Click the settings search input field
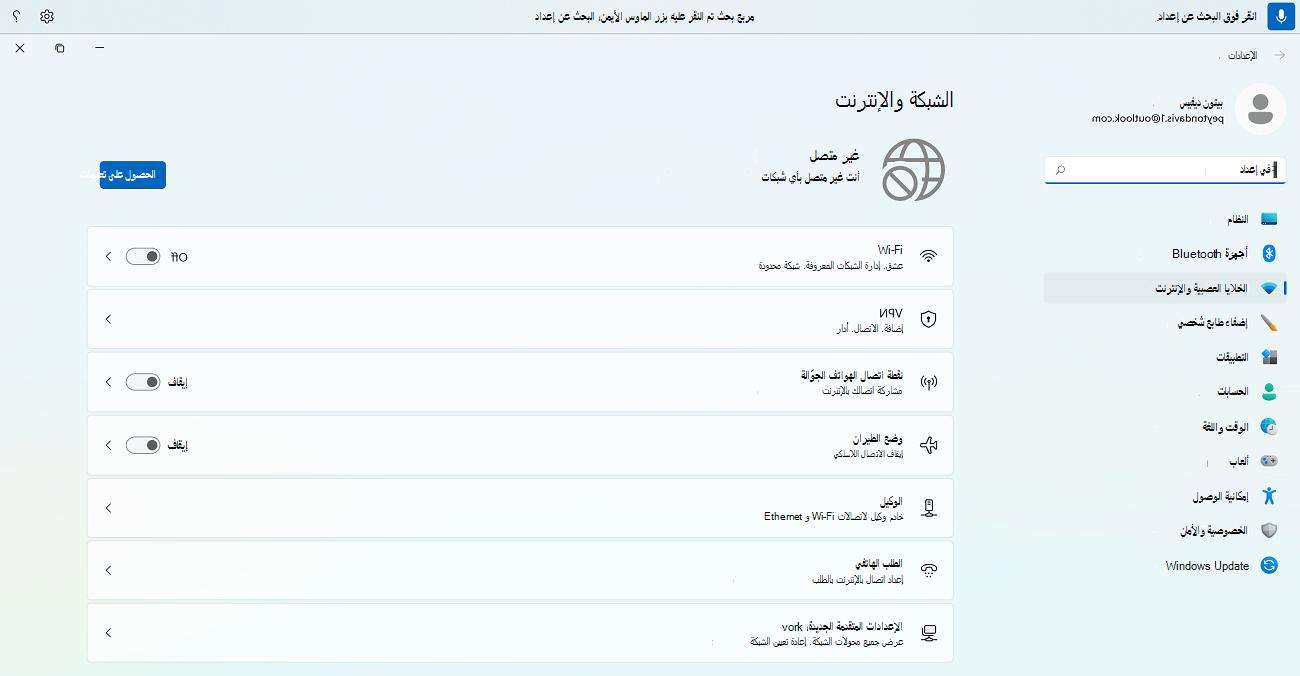1300x676 pixels. point(1165,170)
